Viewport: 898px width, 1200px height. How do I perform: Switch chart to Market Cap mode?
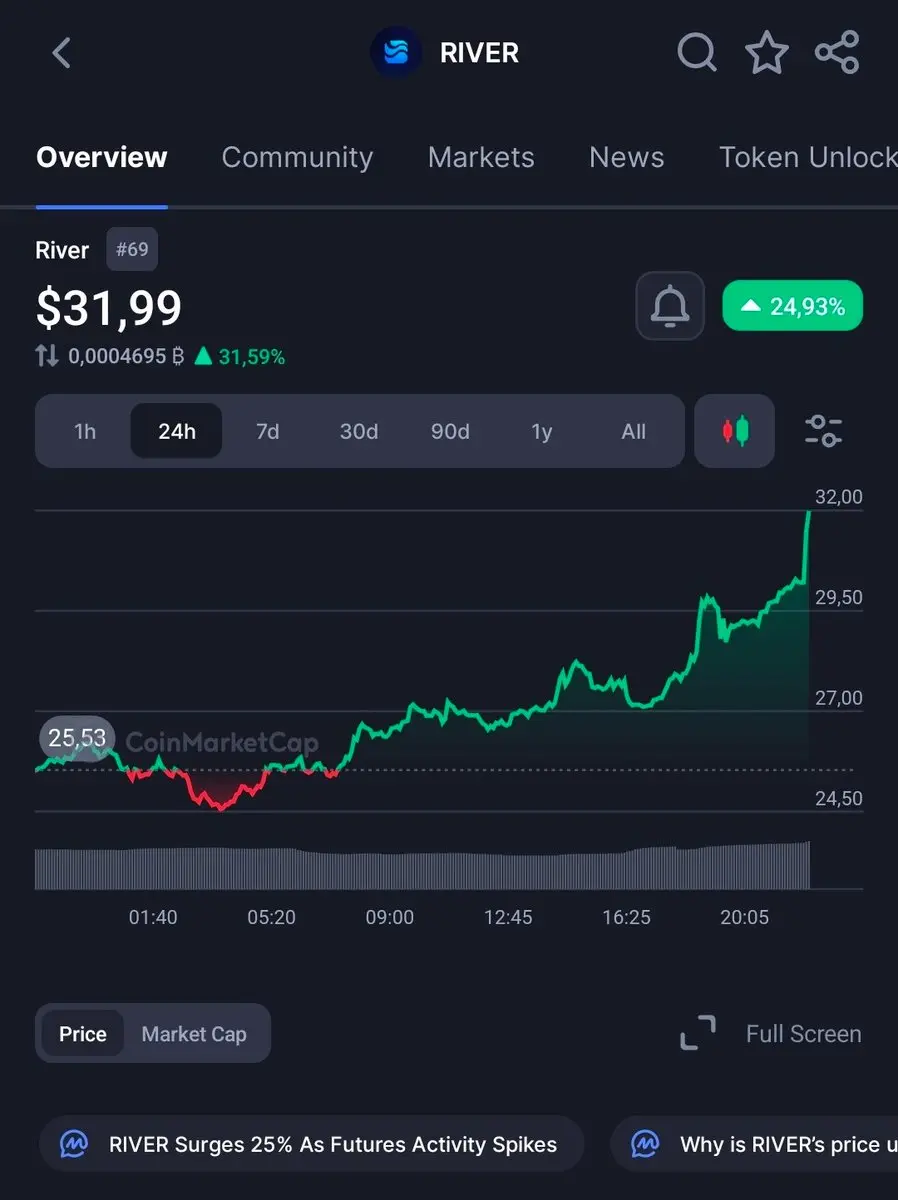pyautogui.click(x=194, y=1034)
